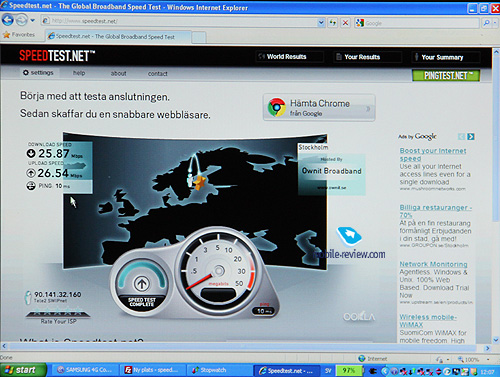Click the SPEEDTEST.NET logo

coord(57,56)
